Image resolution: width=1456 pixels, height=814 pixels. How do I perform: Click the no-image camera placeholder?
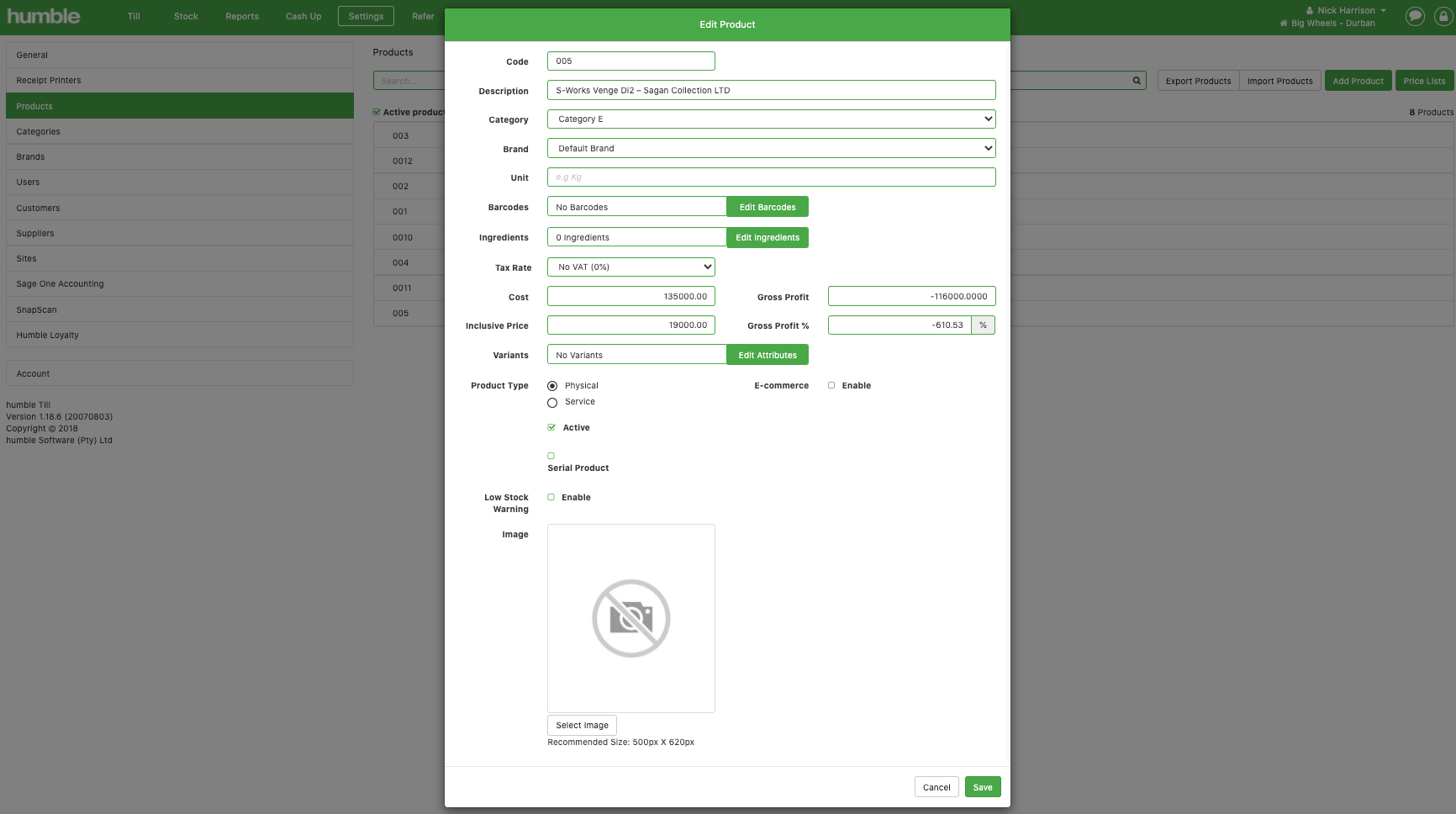[x=631, y=618]
